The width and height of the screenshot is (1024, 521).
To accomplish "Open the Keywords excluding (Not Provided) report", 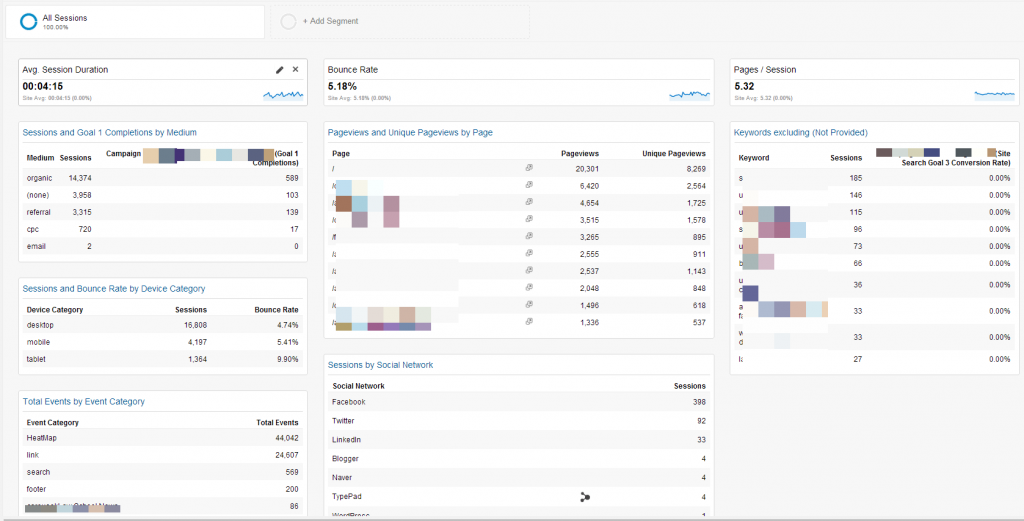I will 800,132.
